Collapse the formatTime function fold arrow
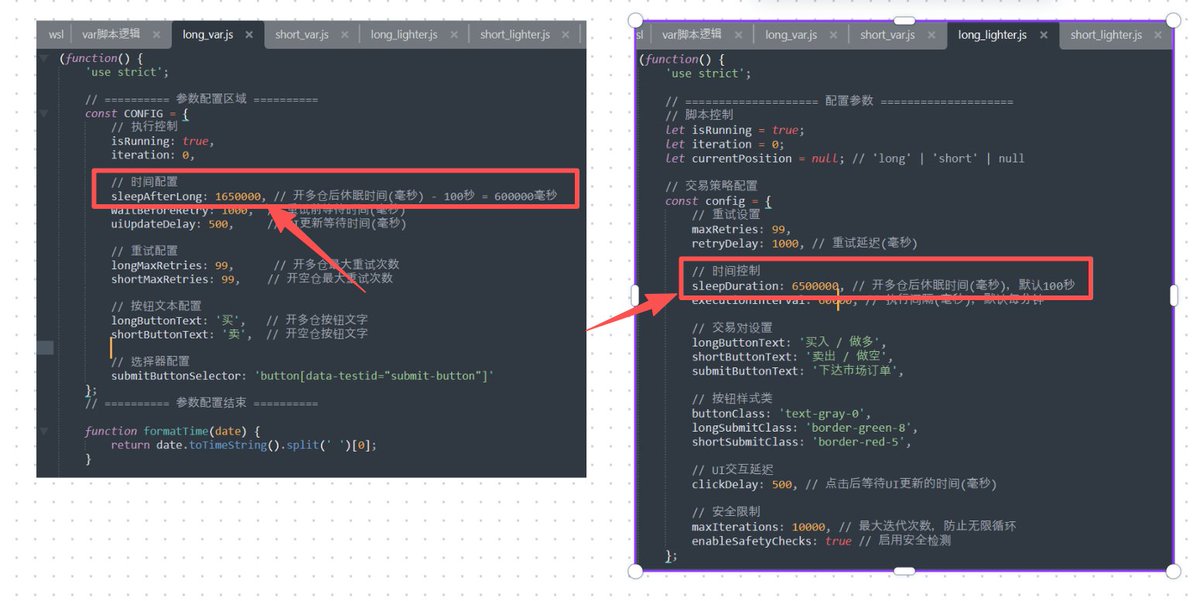The height and width of the screenshot is (601, 1200). coord(43,431)
